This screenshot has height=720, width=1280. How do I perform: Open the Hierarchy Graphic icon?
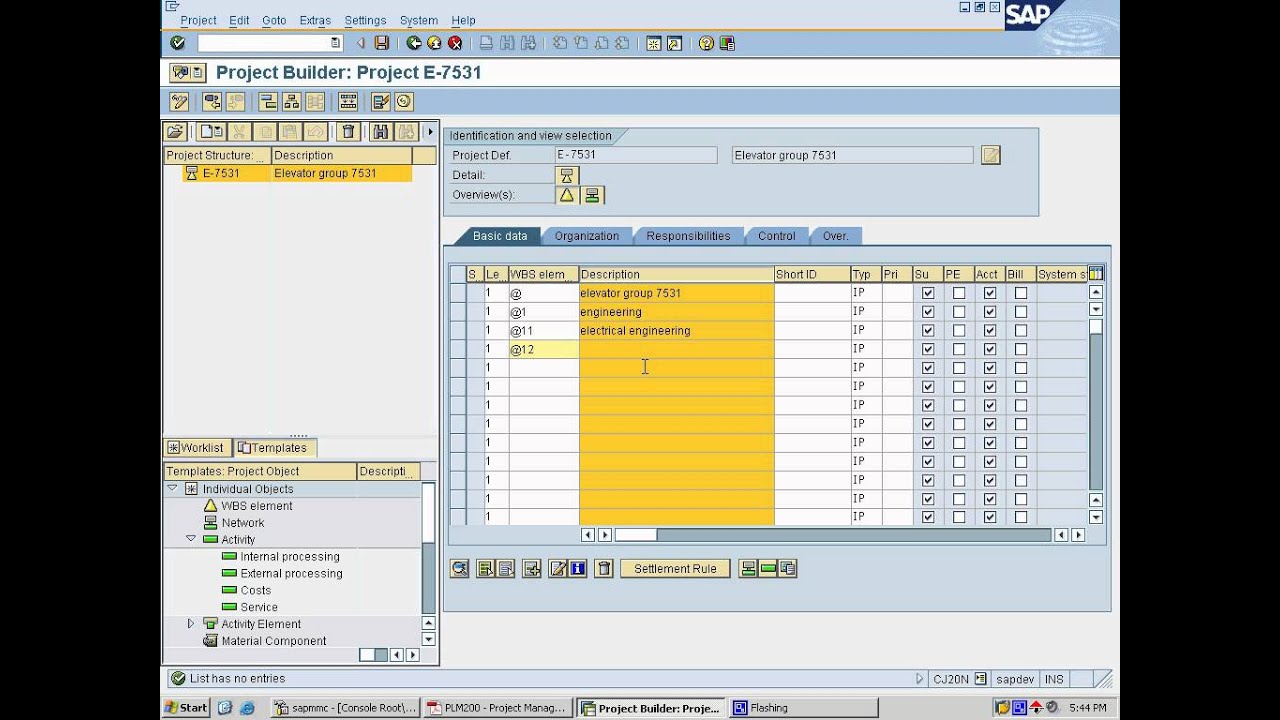[291, 101]
